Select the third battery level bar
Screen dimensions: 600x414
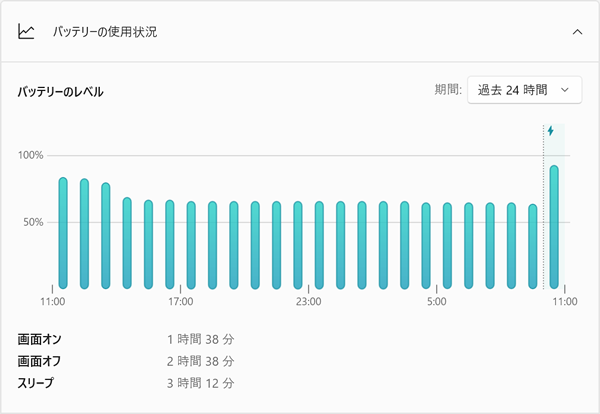coord(105,235)
